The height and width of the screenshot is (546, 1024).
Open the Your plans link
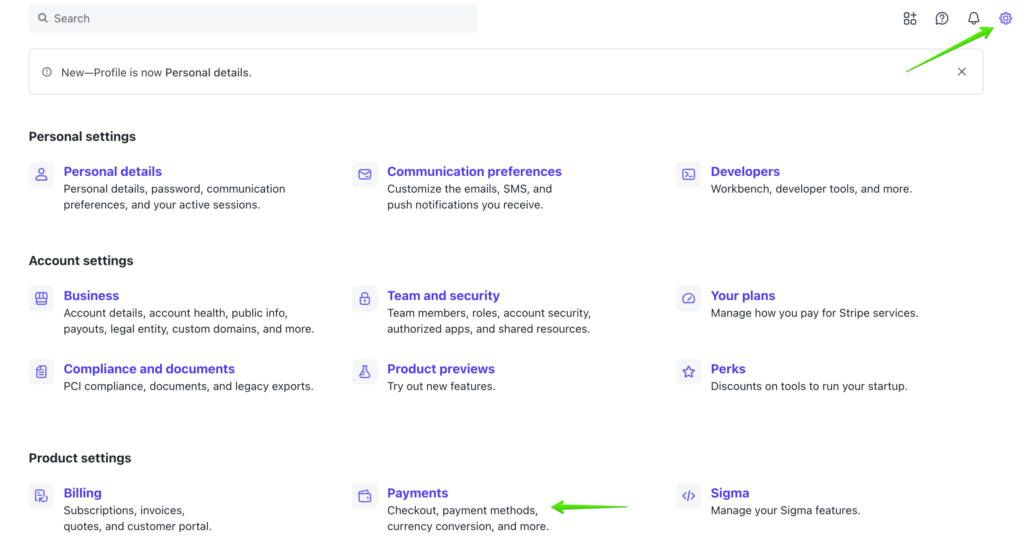click(742, 296)
